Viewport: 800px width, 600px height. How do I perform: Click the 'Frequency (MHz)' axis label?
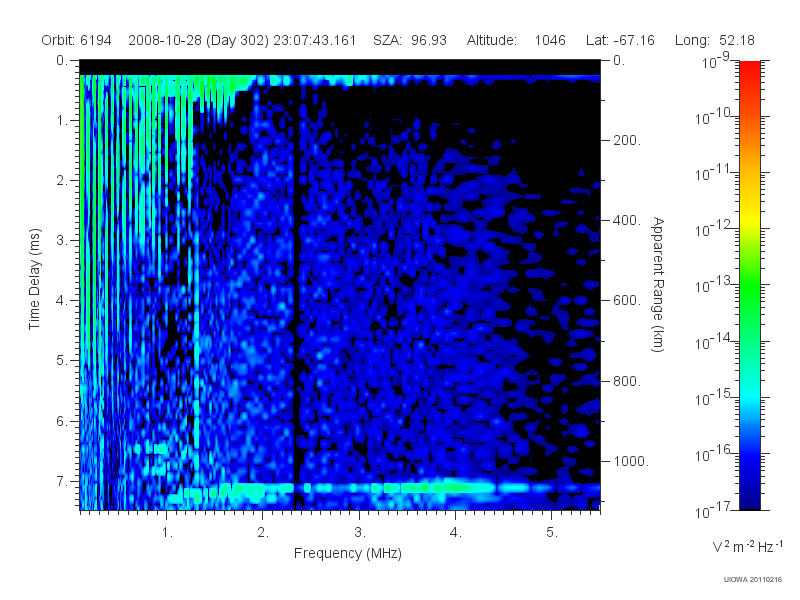pyautogui.click(x=347, y=553)
